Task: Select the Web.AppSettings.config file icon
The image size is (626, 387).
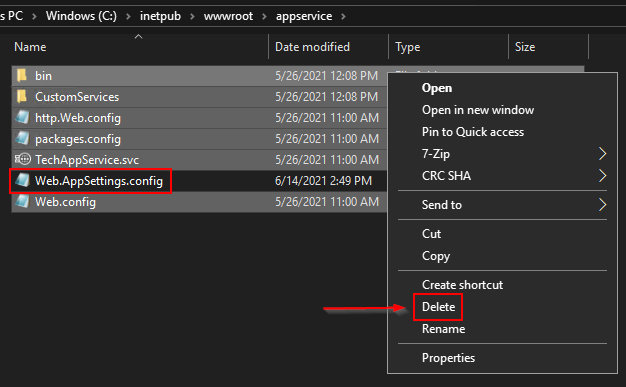Action: 22,181
